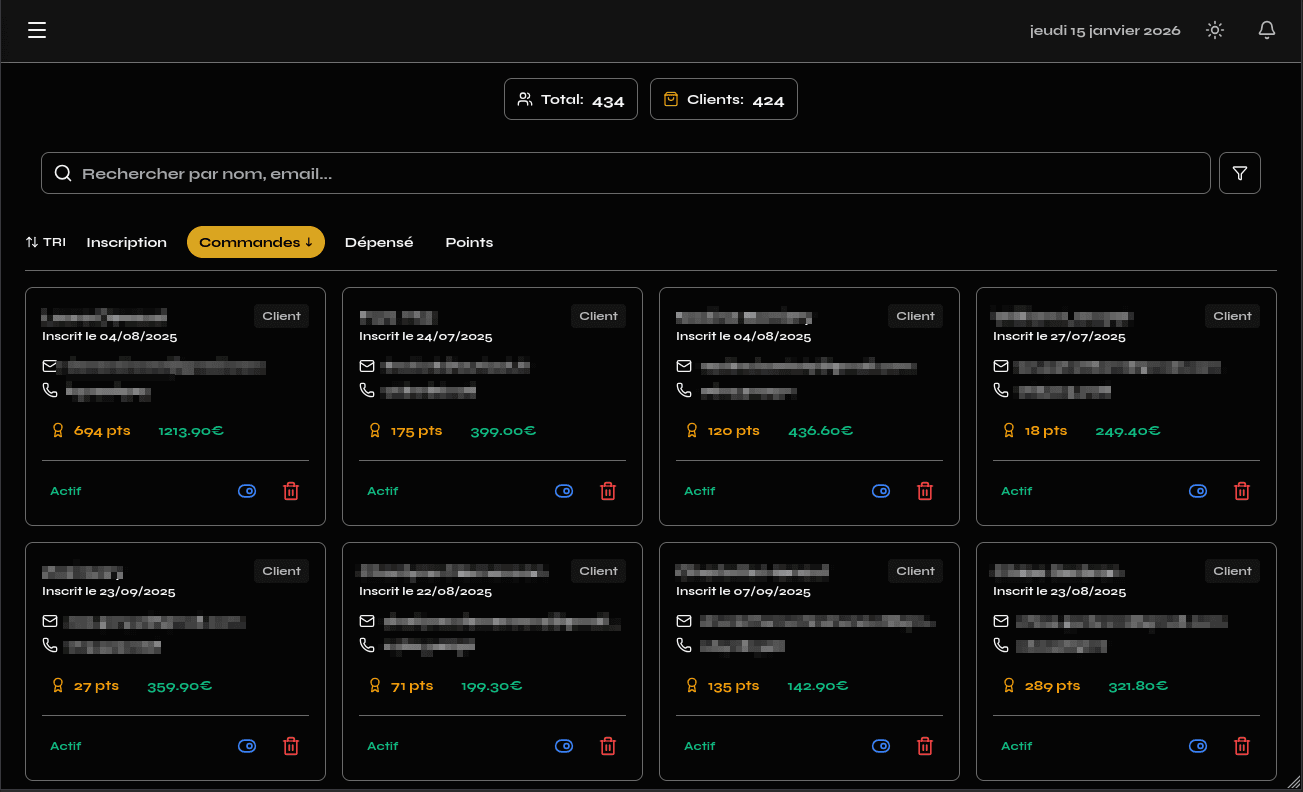Reverse the Commandes sort direction

256,242
